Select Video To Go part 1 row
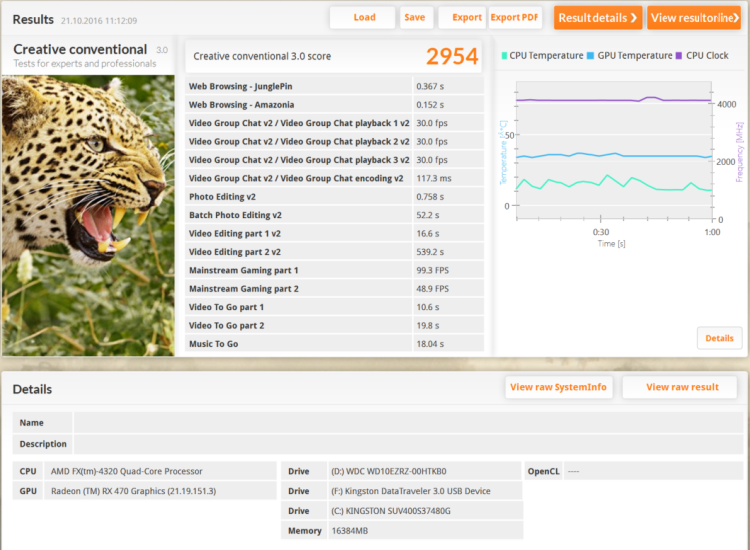The image size is (750, 550). [334, 307]
